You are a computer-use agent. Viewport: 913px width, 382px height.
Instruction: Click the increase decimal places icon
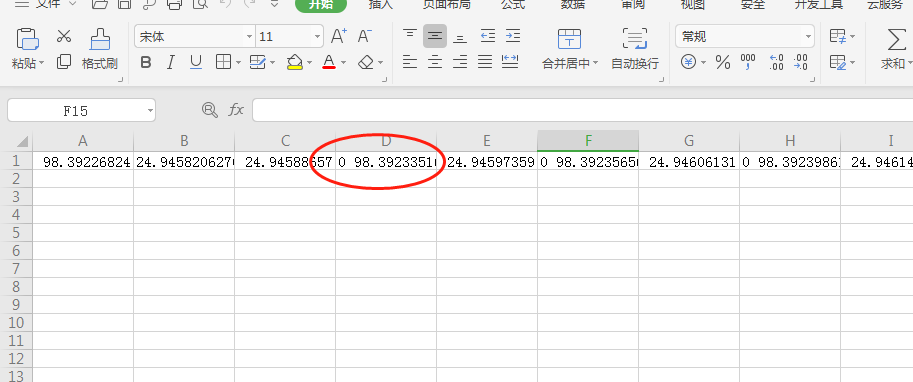776,62
